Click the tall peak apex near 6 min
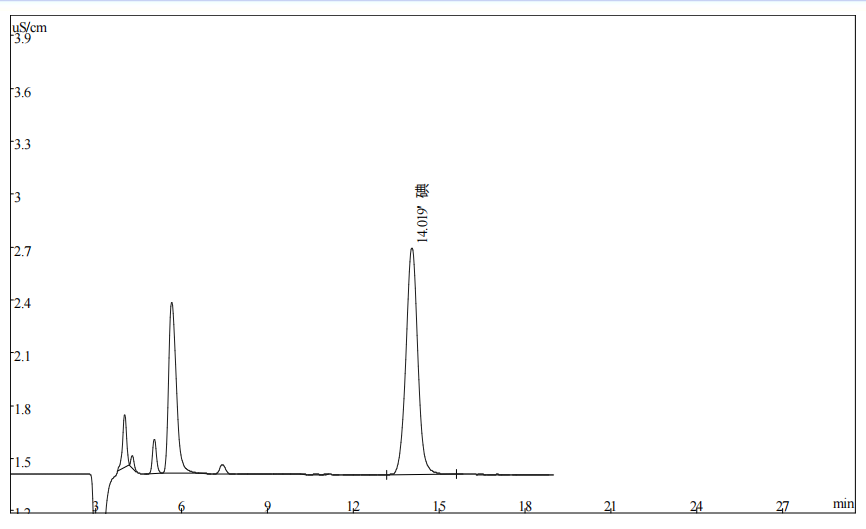The image size is (866, 529). pos(172,303)
